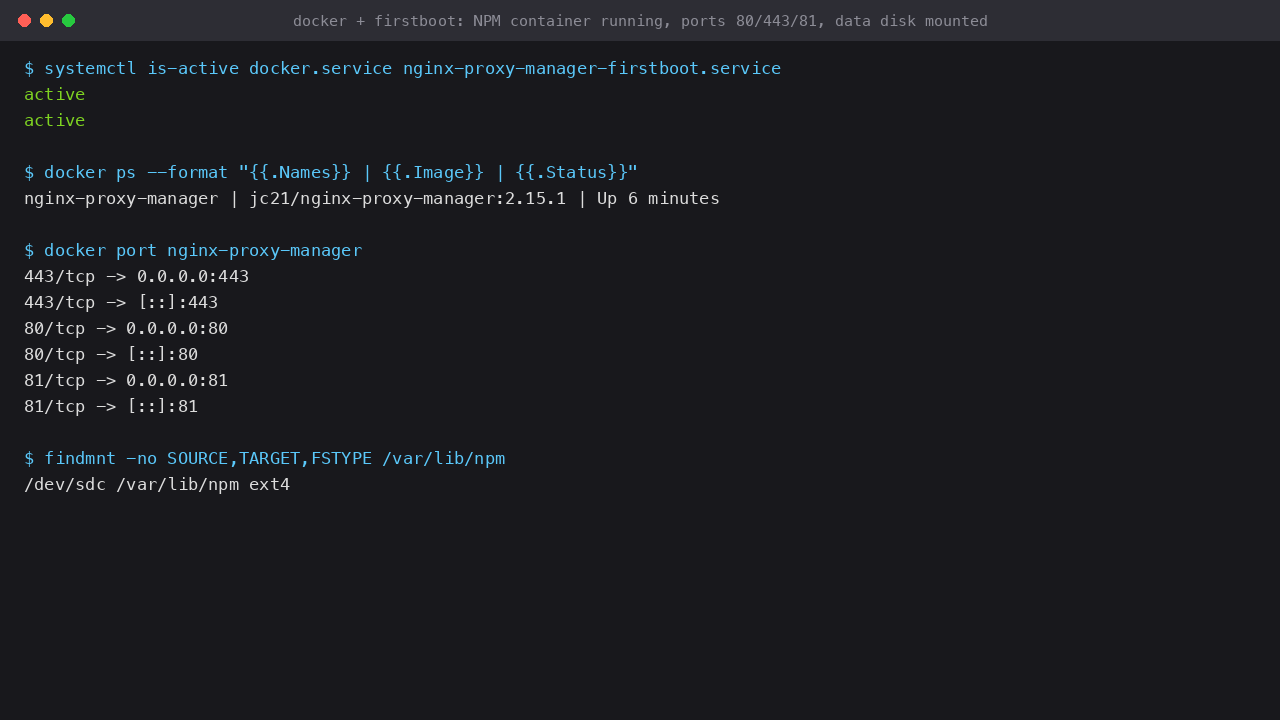The height and width of the screenshot is (720, 1280).
Task: Click the systemctl is-active command line
Action: coord(402,68)
